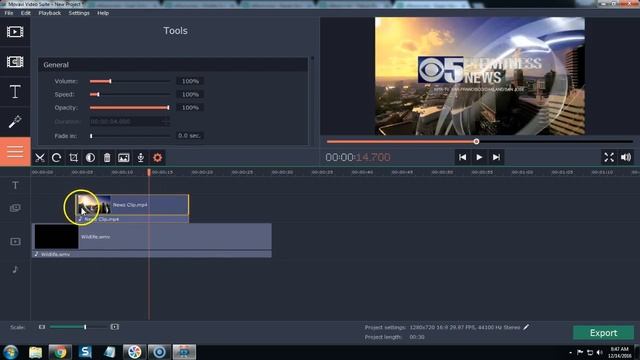Click the orange playhead on the ruler
Image resolution: width=640 pixels, height=360 pixels.
(149, 172)
